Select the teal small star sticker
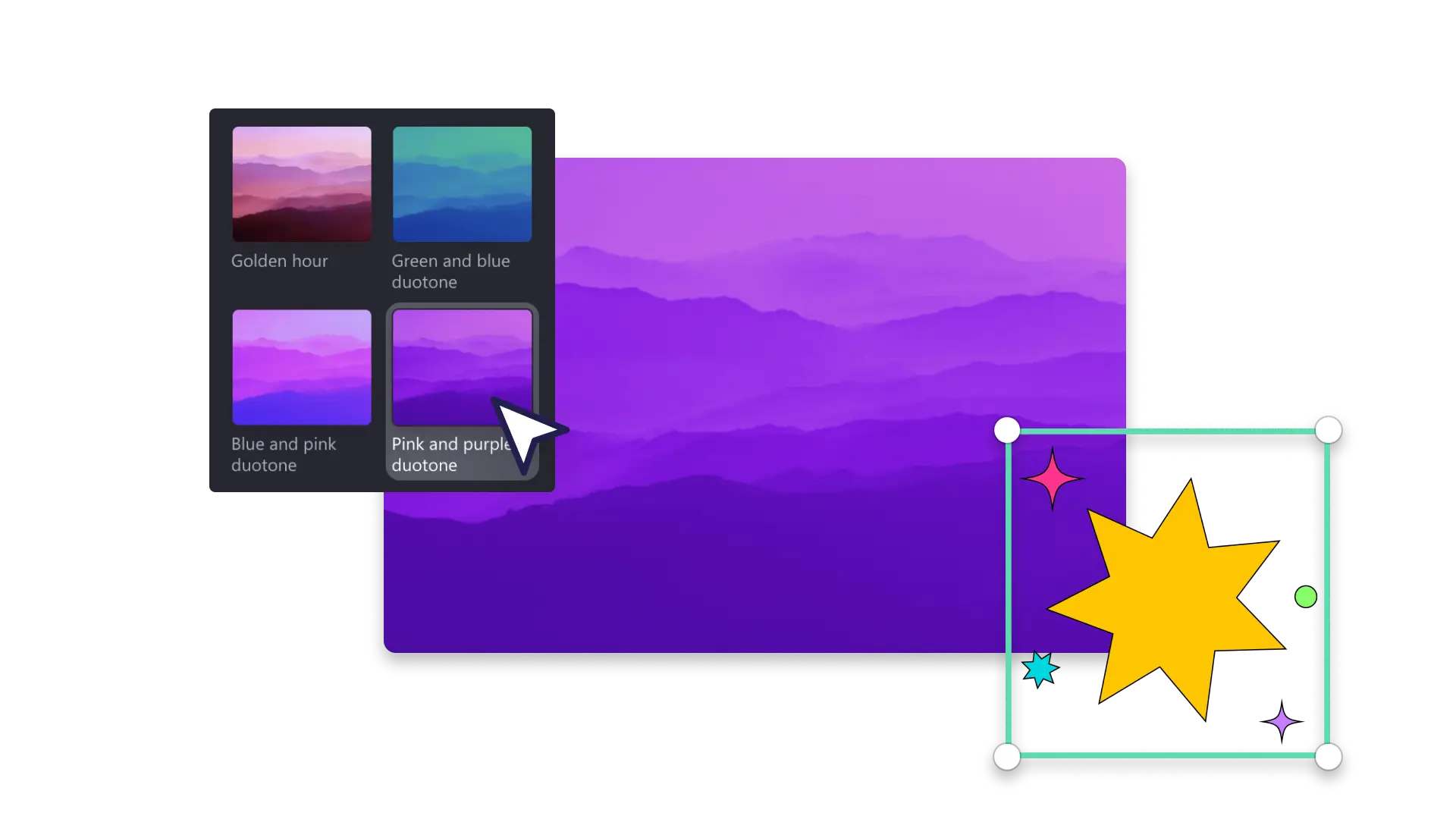The width and height of the screenshot is (1456, 819). tap(1040, 670)
